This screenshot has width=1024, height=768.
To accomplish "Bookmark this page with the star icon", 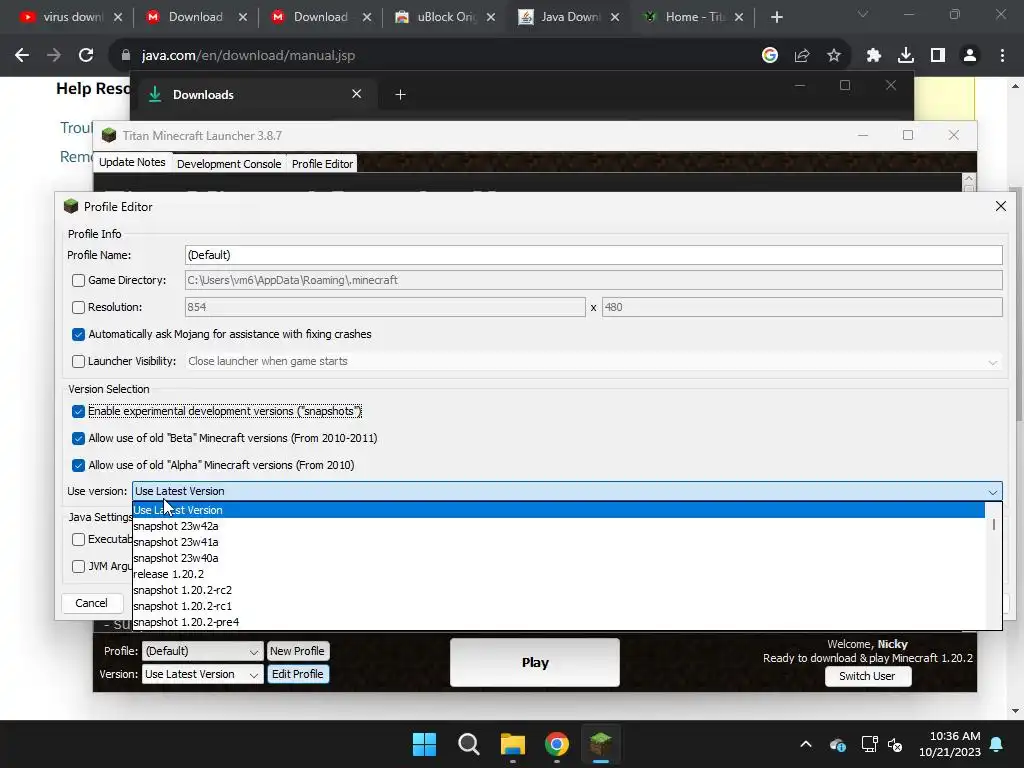I will (x=834, y=56).
